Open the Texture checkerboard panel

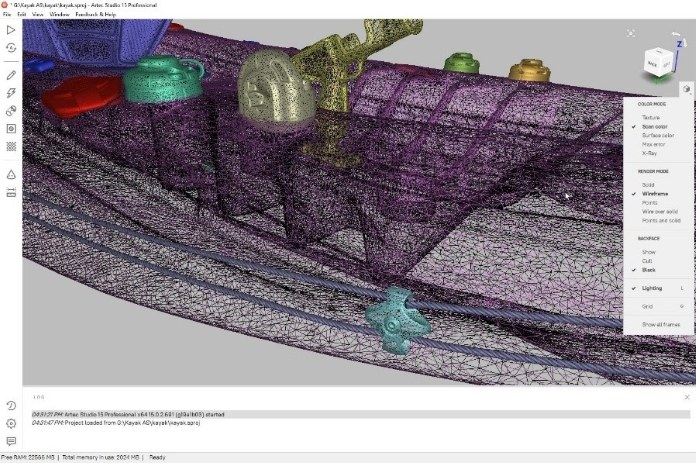(x=10, y=146)
